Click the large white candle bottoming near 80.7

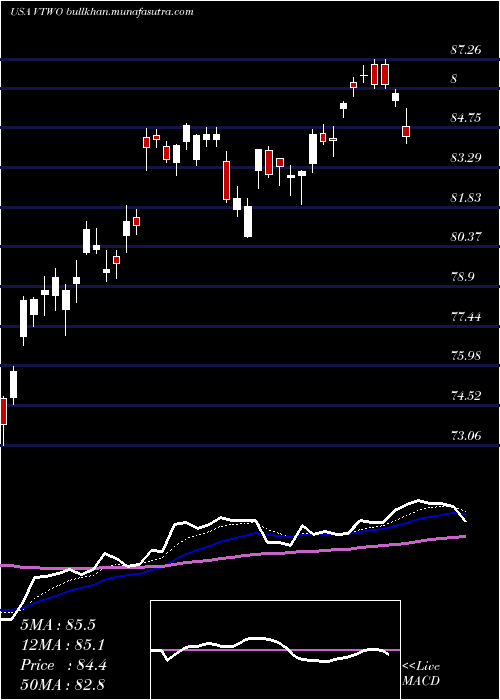click(x=248, y=221)
